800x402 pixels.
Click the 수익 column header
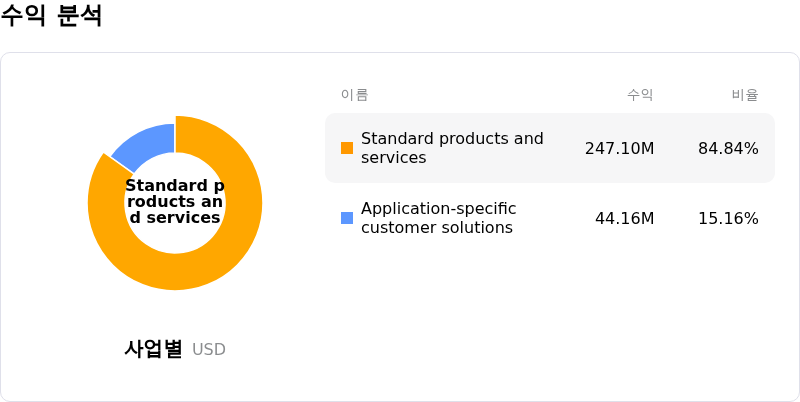click(x=640, y=95)
